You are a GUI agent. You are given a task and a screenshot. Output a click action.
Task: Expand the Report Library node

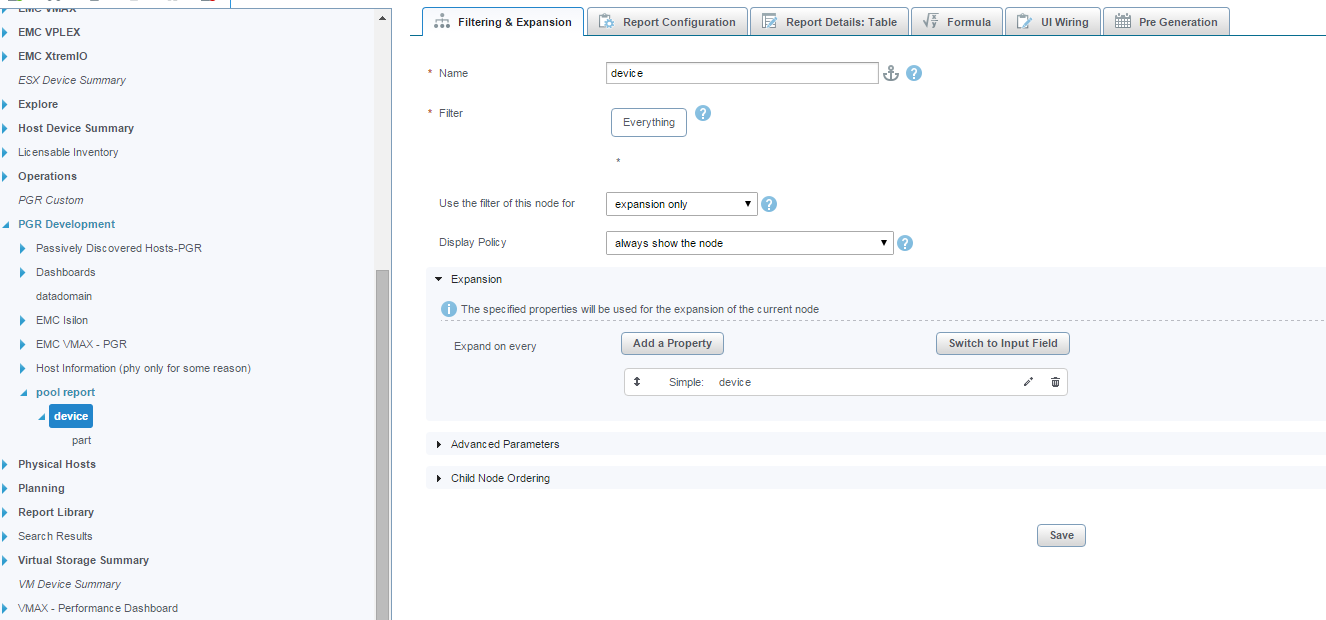(x=5, y=512)
